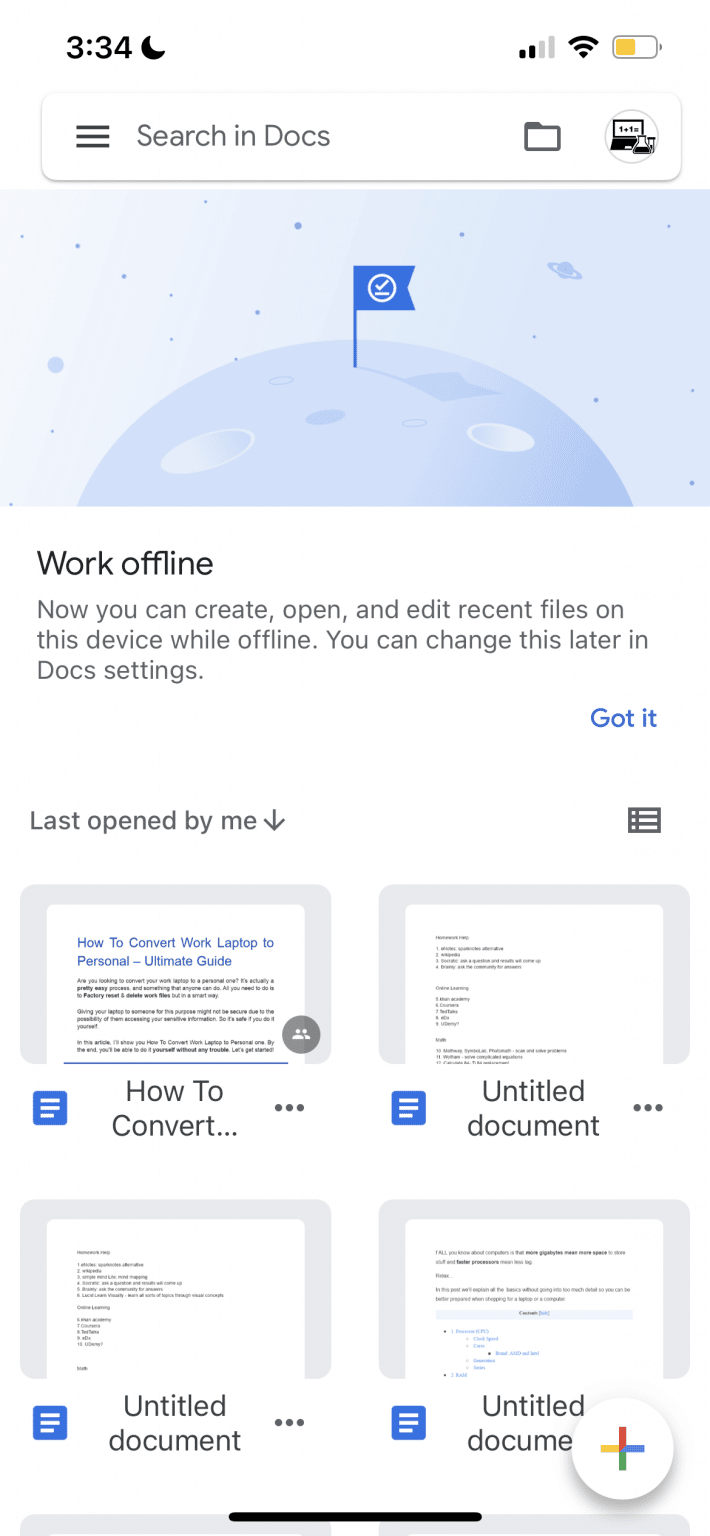The image size is (710, 1536).
Task: Tap the How To Convert… document title
Action: [x=175, y=1108]
